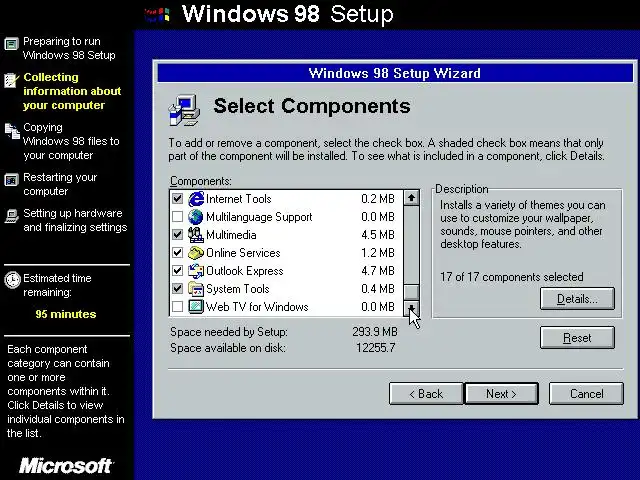Cancel the setup wizard

tap(586, 393)
